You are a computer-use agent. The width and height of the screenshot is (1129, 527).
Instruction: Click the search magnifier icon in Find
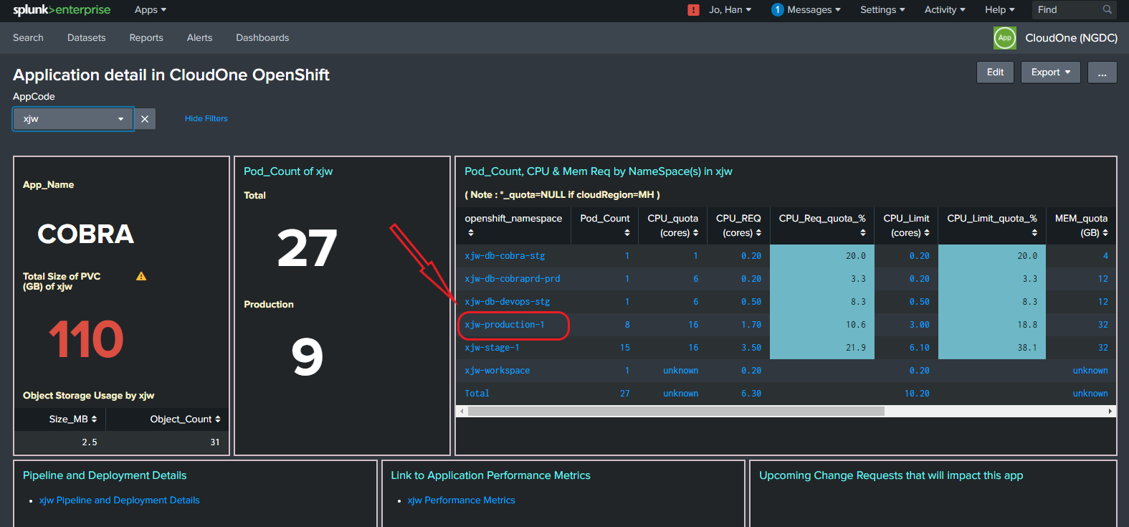pos(1107,10)
